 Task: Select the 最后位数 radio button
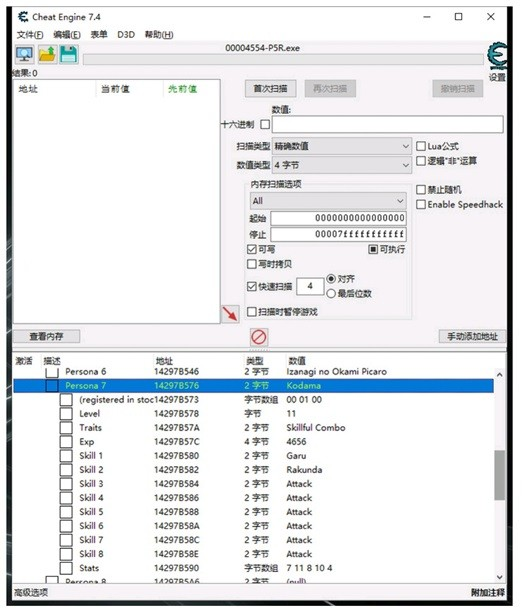coord(331,294)
